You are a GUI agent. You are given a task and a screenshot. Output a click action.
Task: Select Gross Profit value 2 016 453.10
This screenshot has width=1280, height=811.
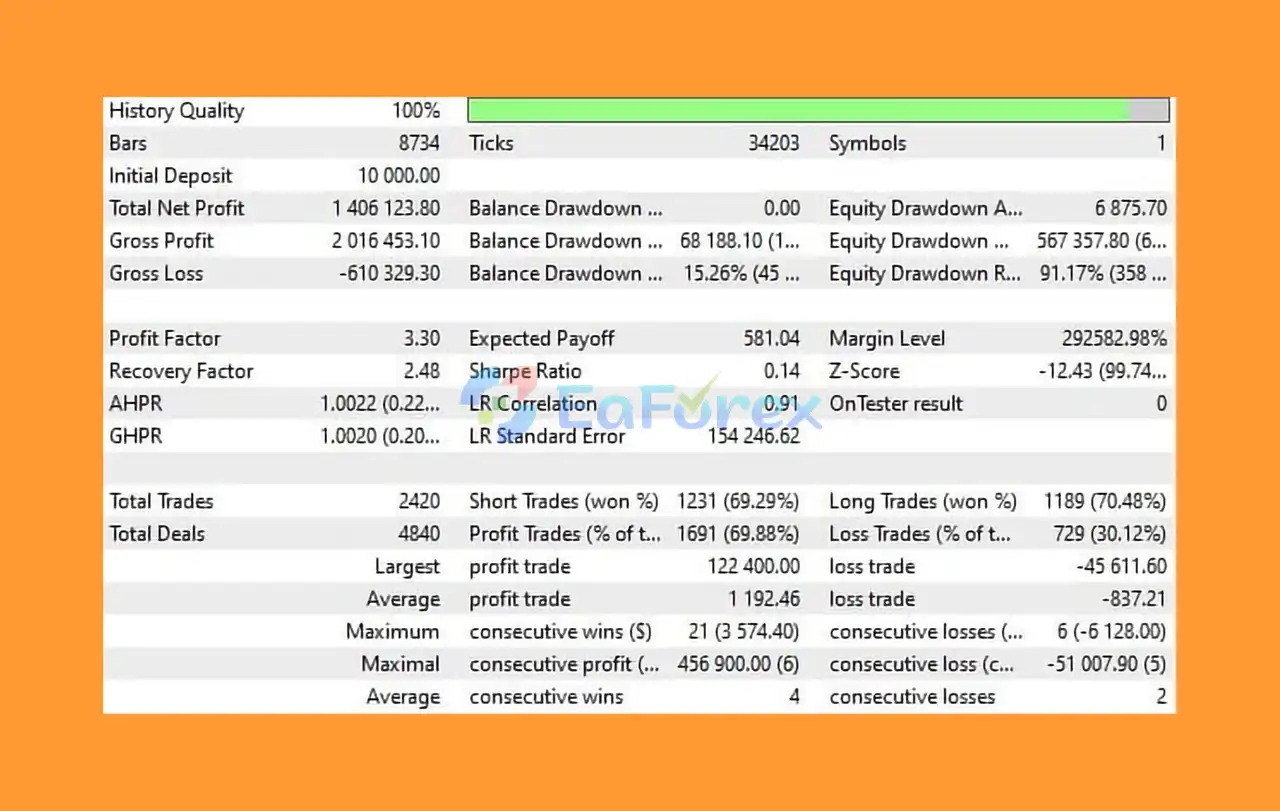pos(386,241)
